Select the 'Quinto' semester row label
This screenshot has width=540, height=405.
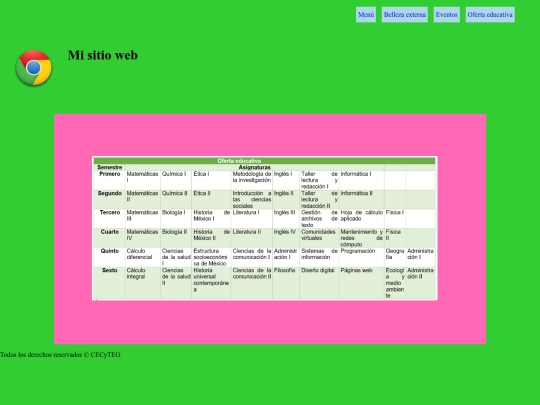pos(110,251)
